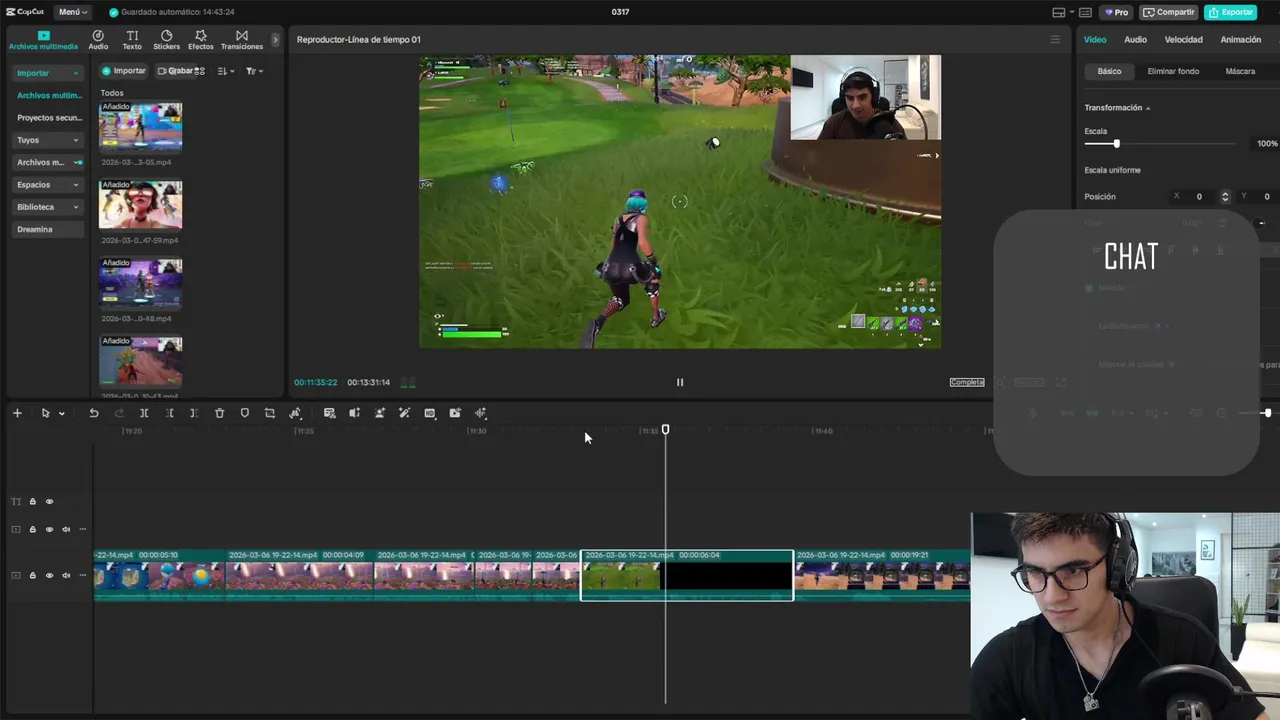Image resolution: width=1280 pixels, height=720 pixels.
Task: Show more media tabs arrow
Action: [276, 40]
